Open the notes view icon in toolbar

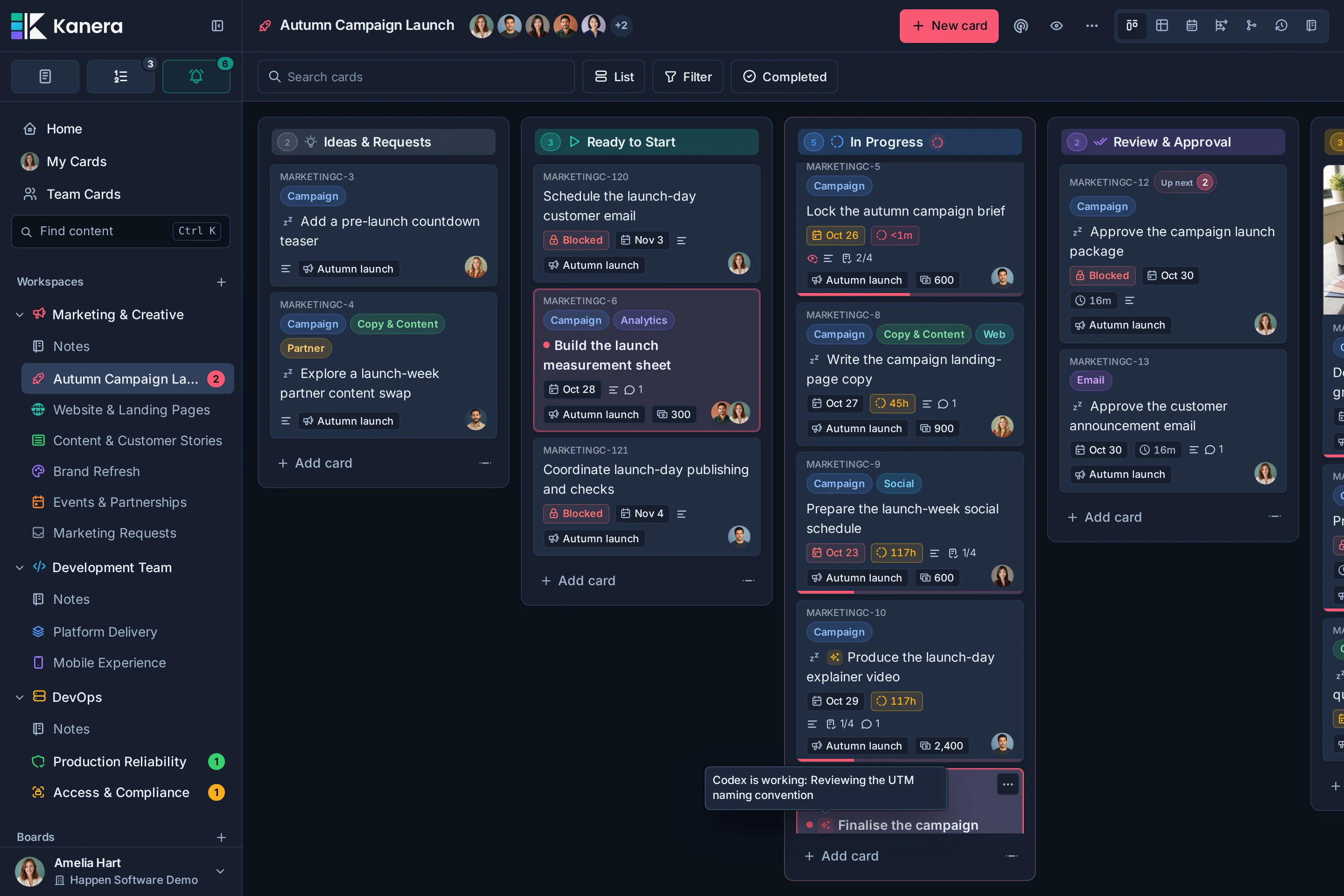coord(1311,26)
